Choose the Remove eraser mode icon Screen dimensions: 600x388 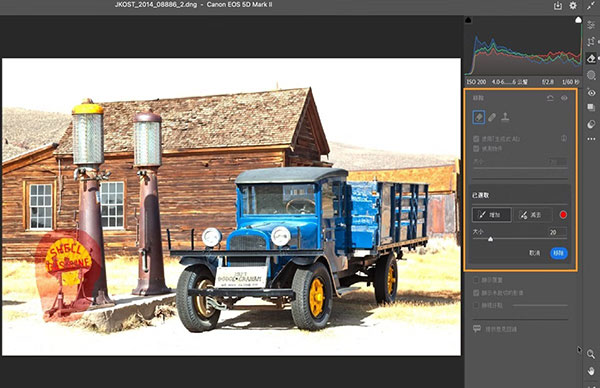tap(479, 117)
